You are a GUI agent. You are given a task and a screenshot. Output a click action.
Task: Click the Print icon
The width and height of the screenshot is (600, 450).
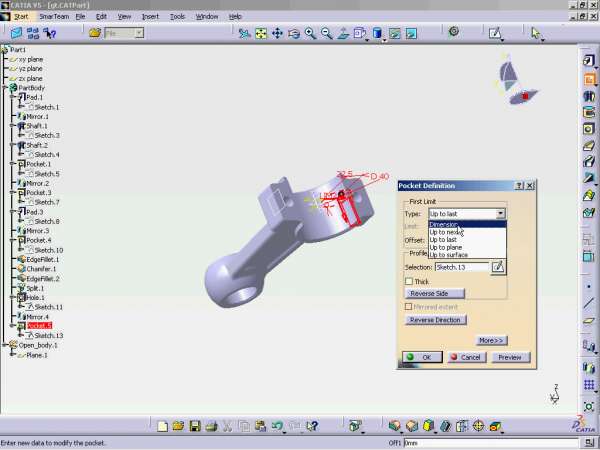click(211, 426)
